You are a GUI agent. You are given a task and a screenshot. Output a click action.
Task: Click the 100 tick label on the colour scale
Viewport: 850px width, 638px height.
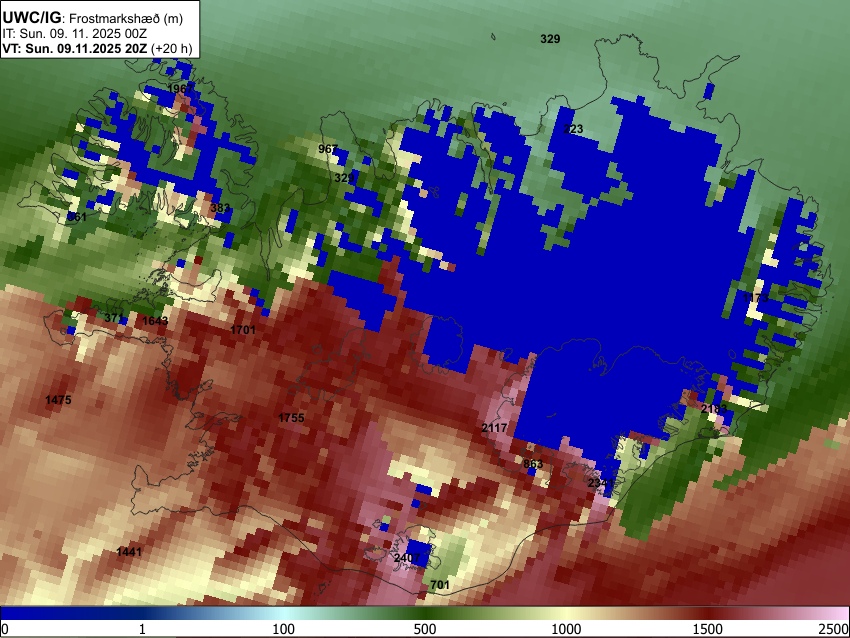click(284, 629)
